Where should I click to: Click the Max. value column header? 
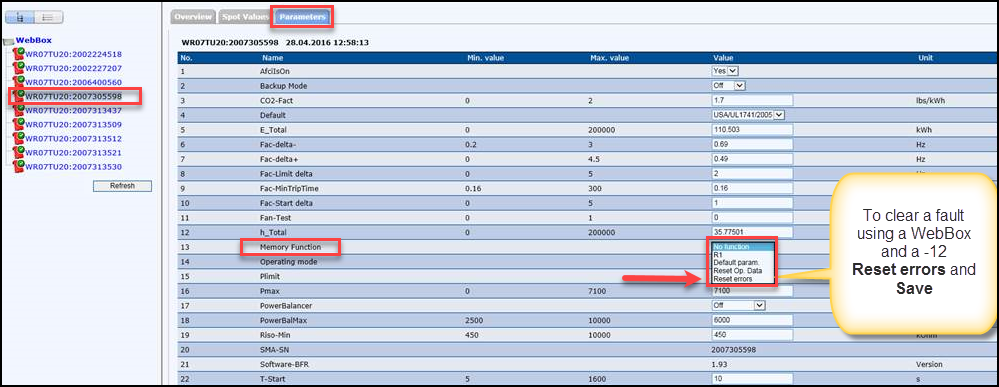(x=610, y=57)
